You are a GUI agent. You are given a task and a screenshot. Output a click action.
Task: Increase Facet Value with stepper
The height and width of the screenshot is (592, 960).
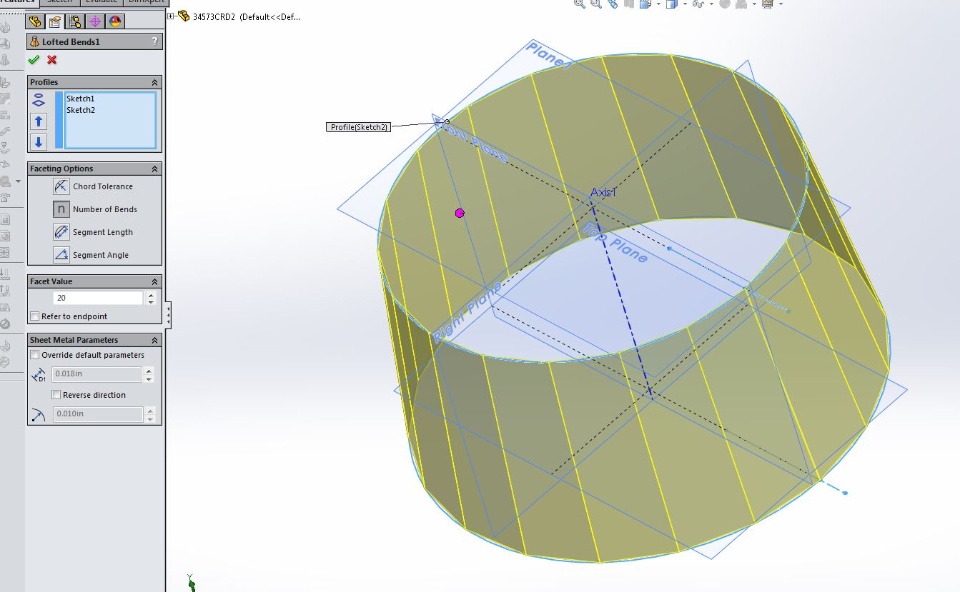point(151,295)
